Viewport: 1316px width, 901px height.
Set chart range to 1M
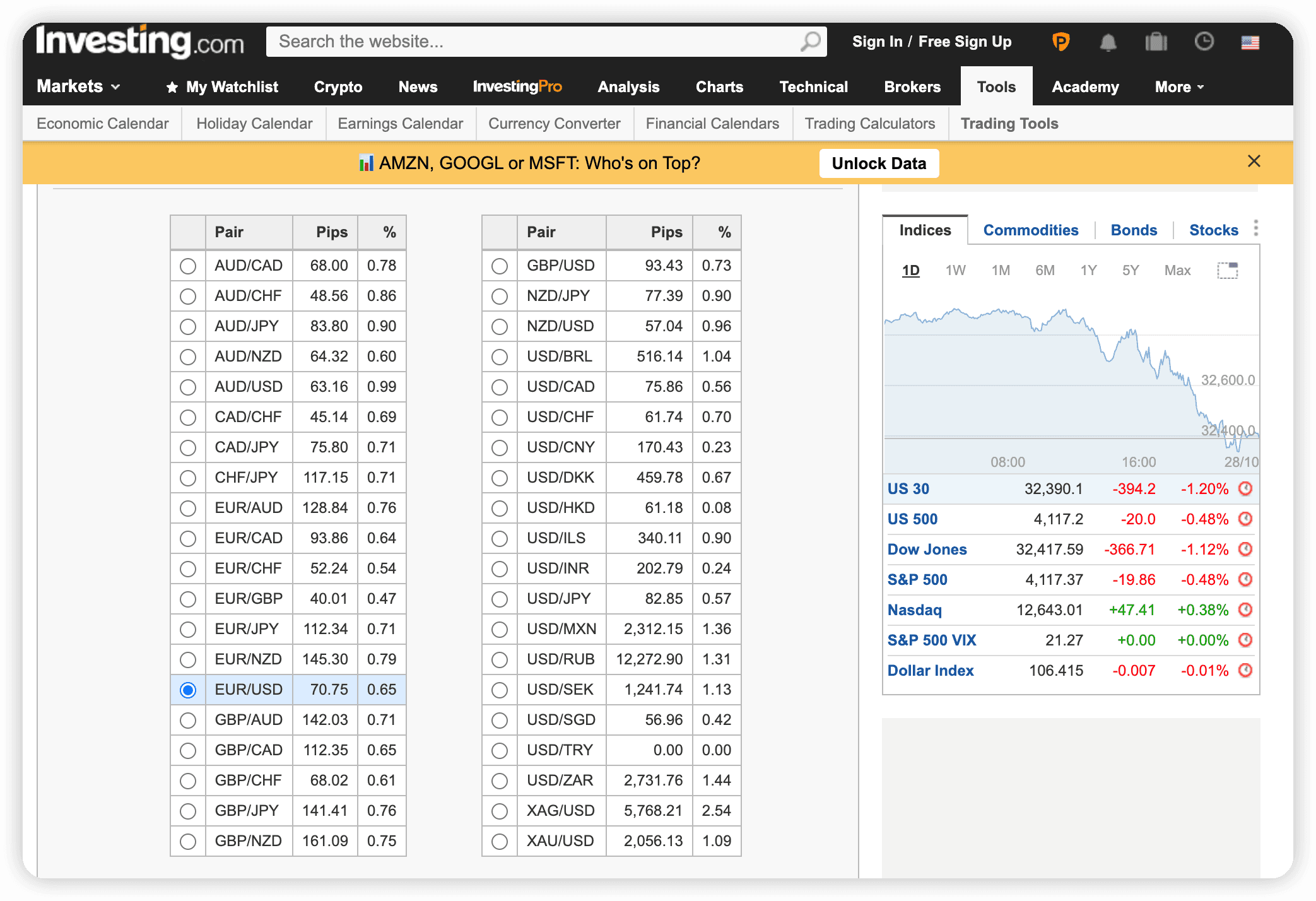pos(1001,271)
